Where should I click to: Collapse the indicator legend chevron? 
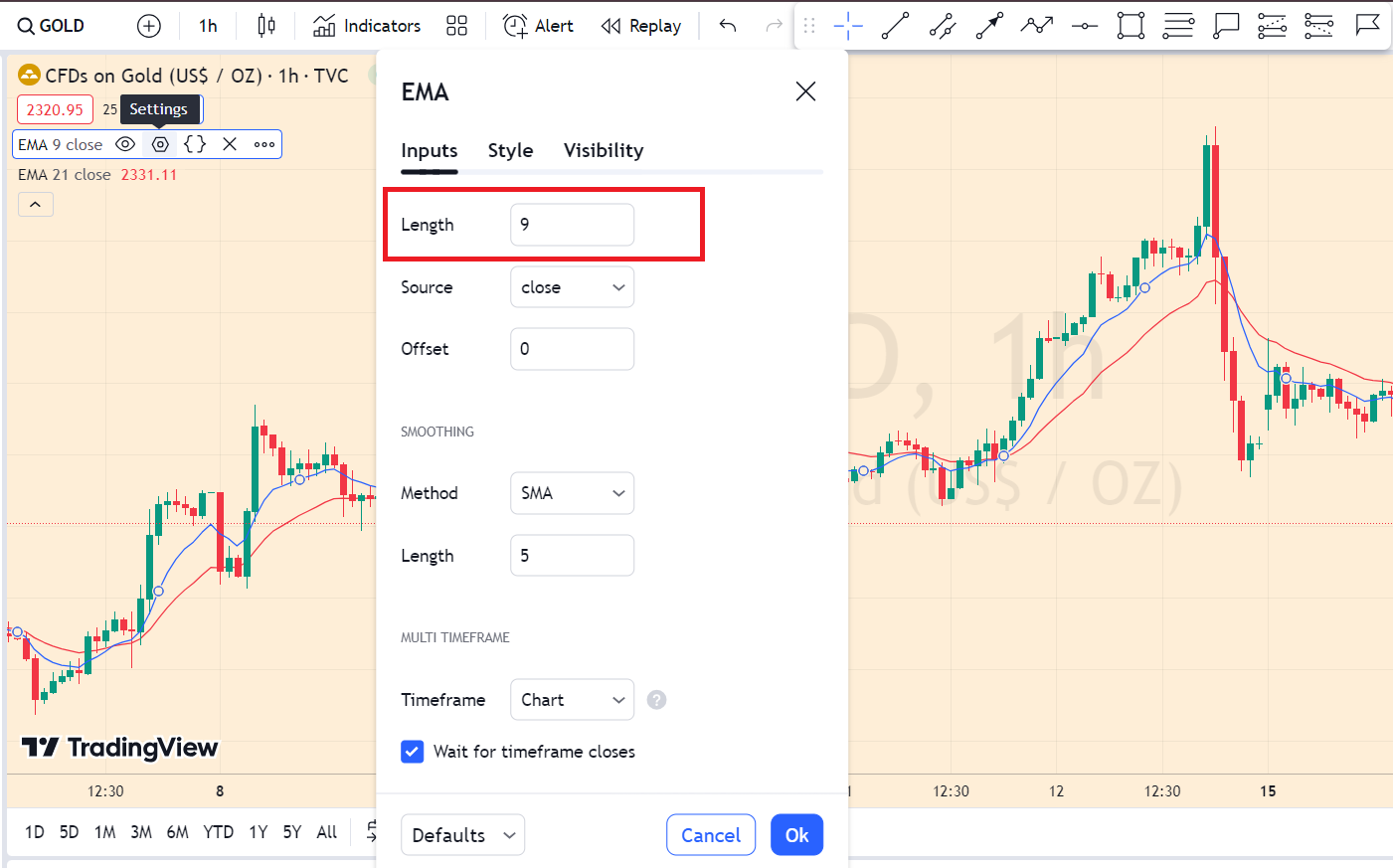click(36, 204)
